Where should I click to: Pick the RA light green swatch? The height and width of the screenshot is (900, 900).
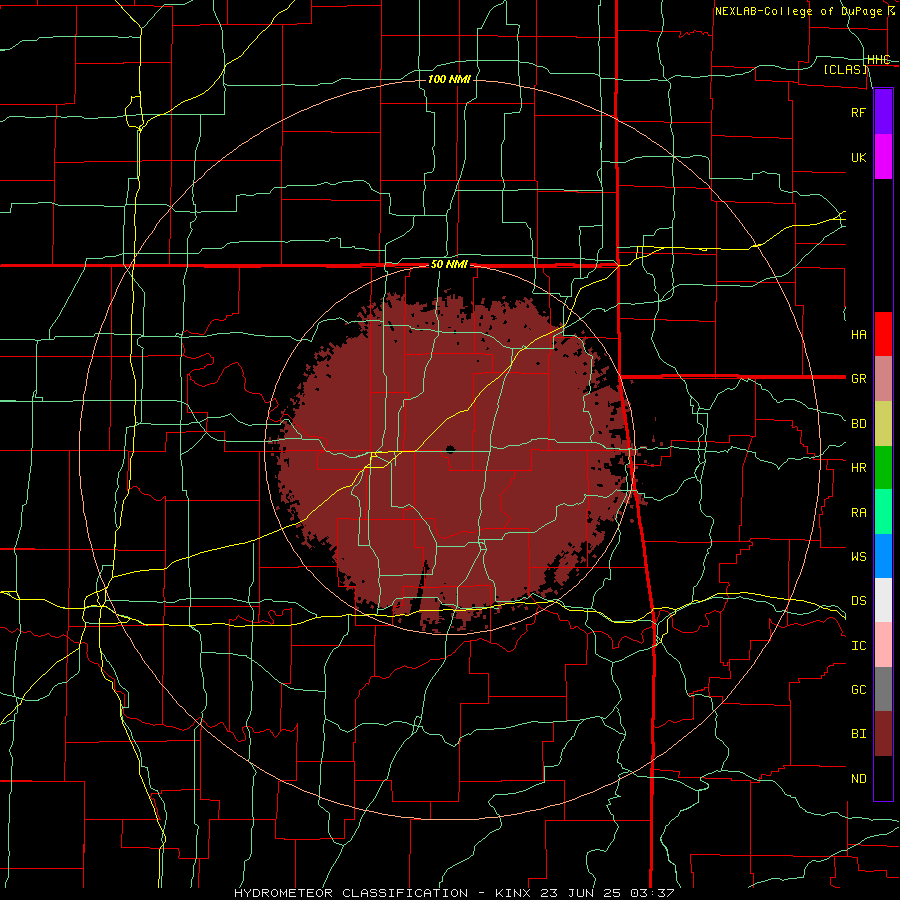coord(883,512)
